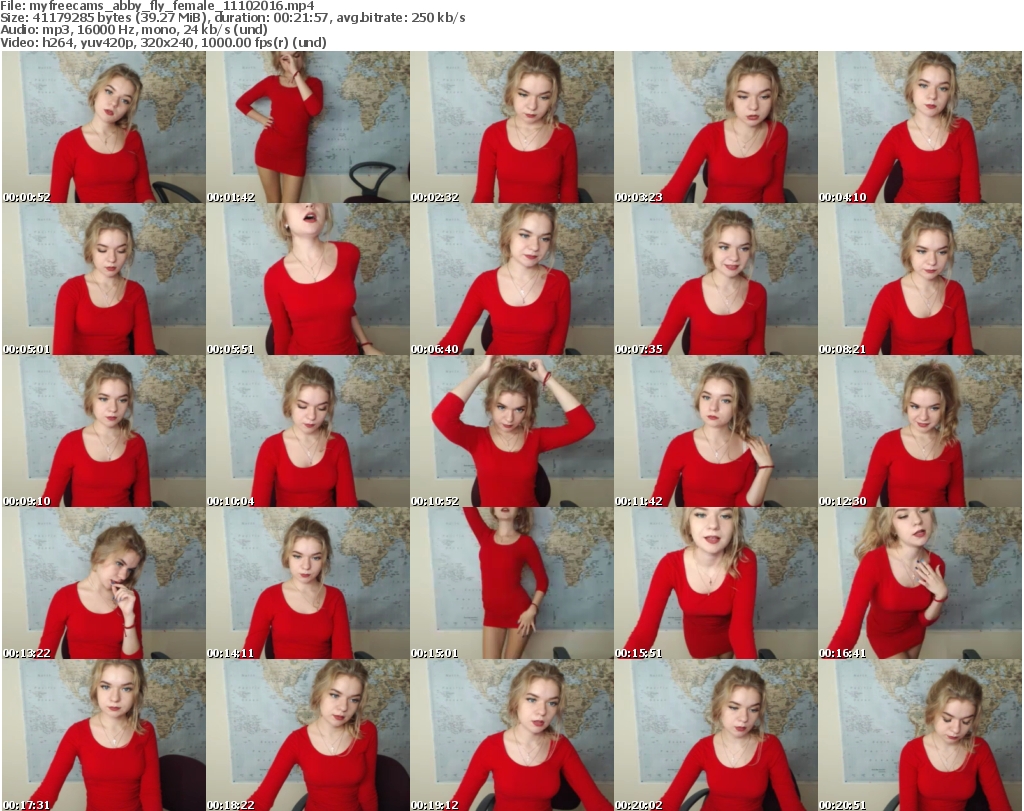This screenshot has width=1024, height=811.
Task: Pick the frame timestamped 00:10:52
Action: pyautogui.click(x=511, y=432)
